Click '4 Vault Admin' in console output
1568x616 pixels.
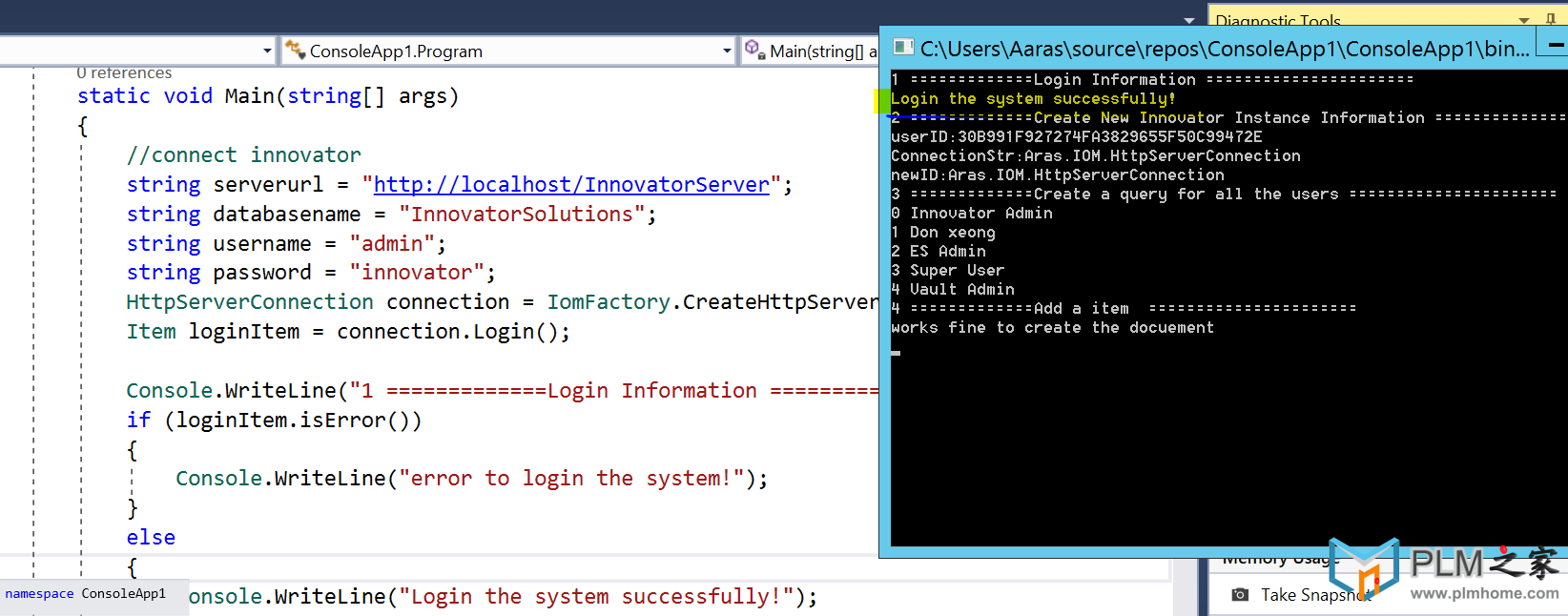click(953, 290)
